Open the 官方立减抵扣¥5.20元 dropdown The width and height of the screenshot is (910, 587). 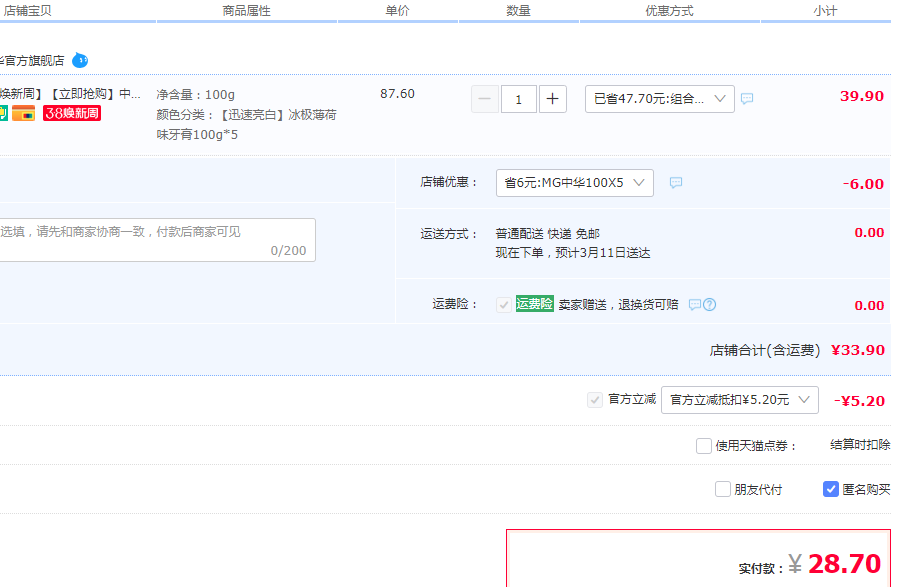click(740, 400)
